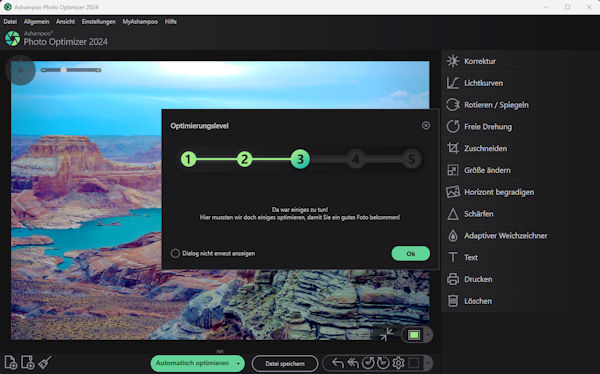Open the MyAshampoo menu

140,22
